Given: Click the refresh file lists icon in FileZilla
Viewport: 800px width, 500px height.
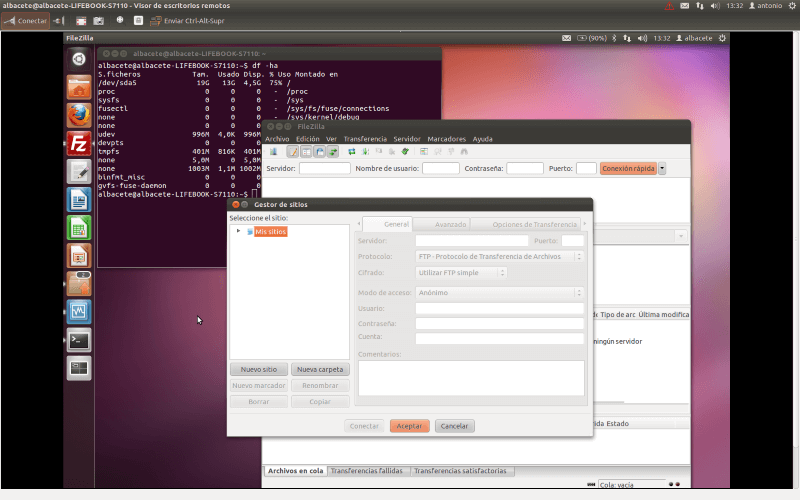Looking at the screenshot, I should pos(352,152).
